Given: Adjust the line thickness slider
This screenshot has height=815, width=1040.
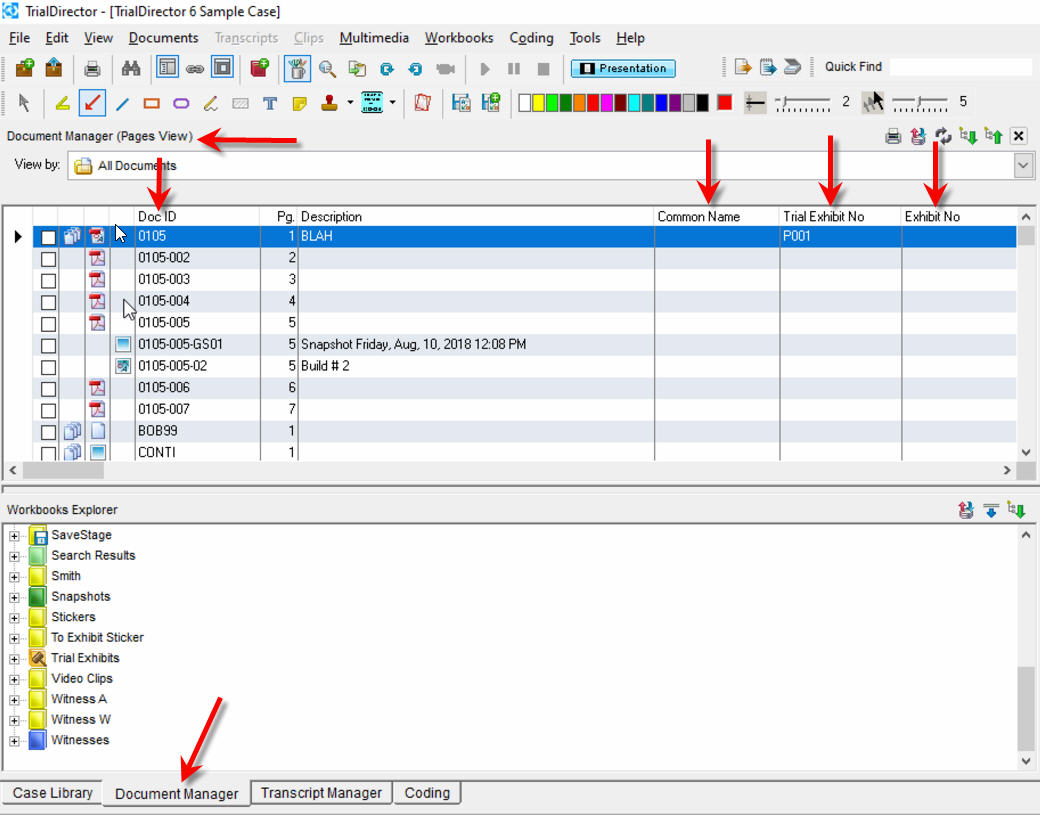Looking at the screenshot, I should click(803, 103).
